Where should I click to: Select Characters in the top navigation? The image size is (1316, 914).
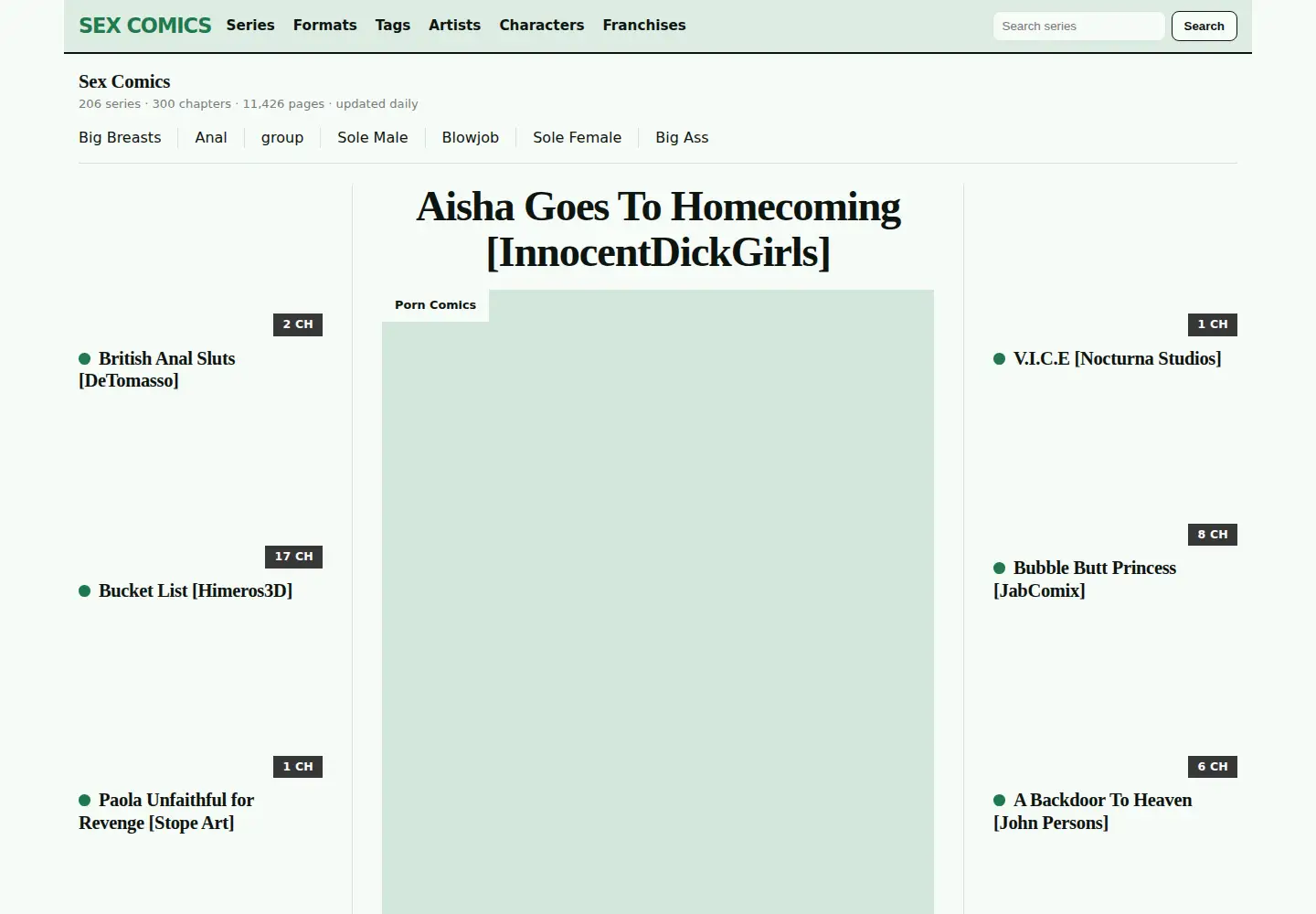(x=541, y=26)
